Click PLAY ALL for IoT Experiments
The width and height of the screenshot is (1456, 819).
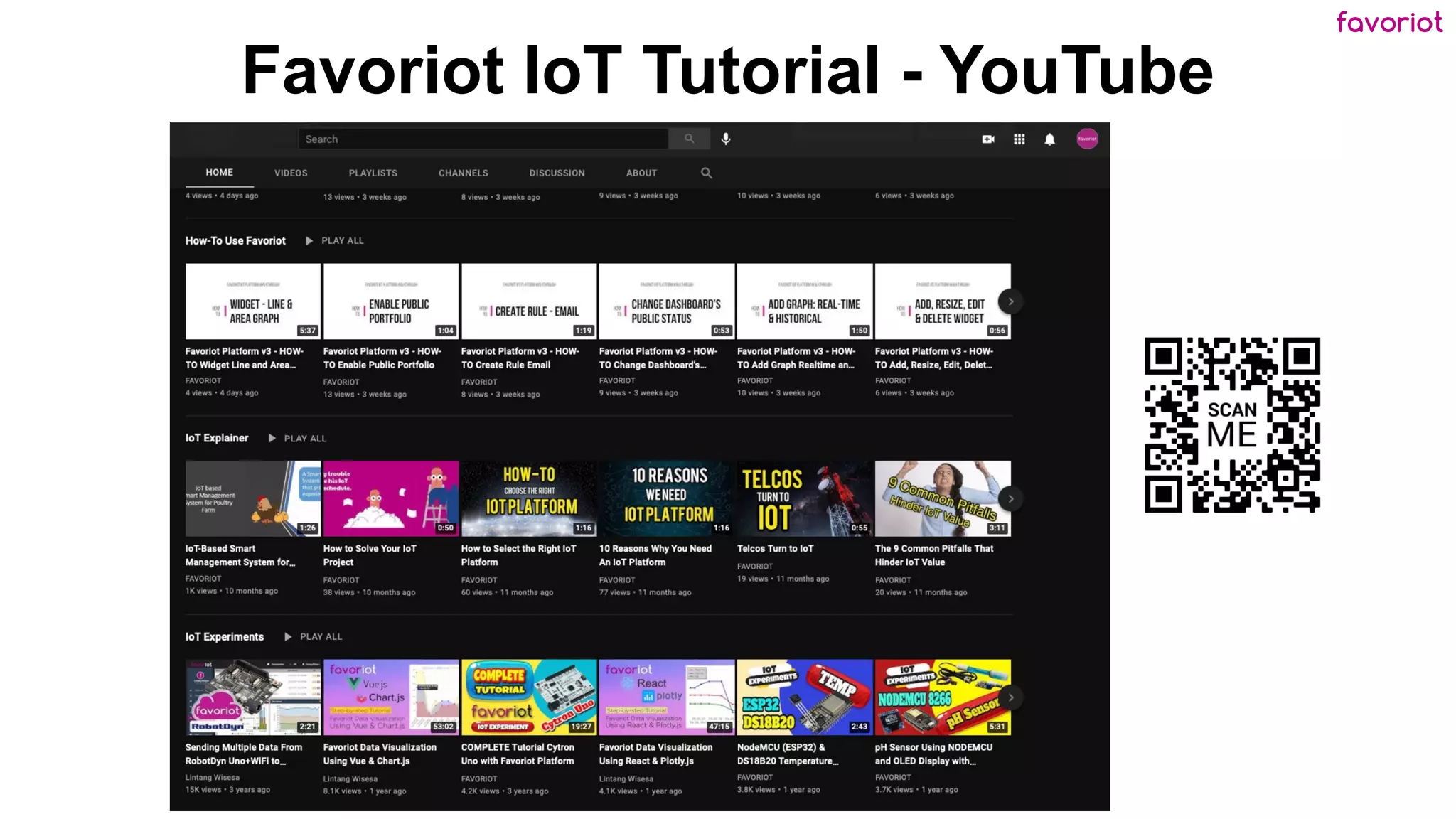pyautogui.click(x=321, y=637)
